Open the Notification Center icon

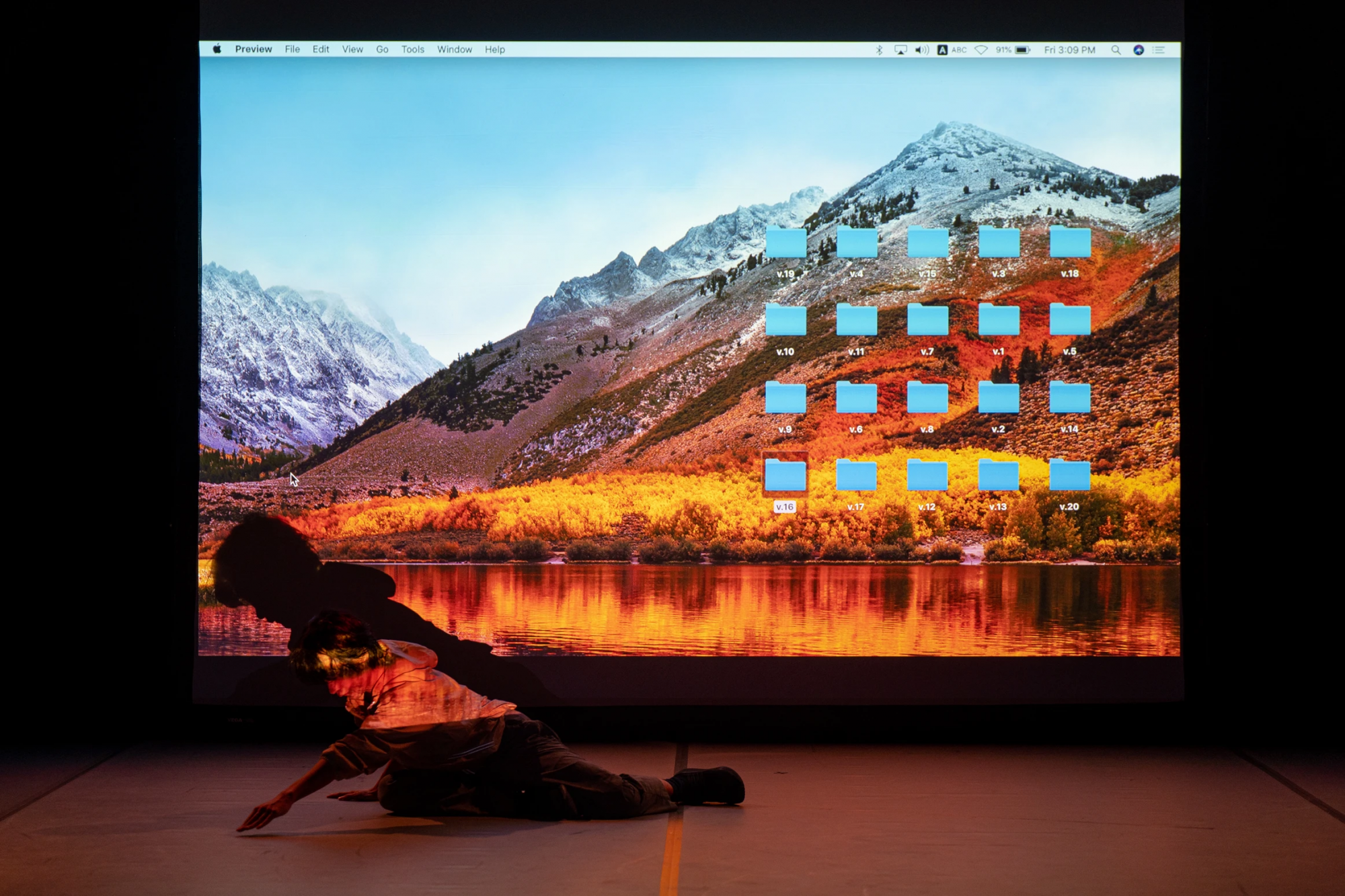(1159, 50)
